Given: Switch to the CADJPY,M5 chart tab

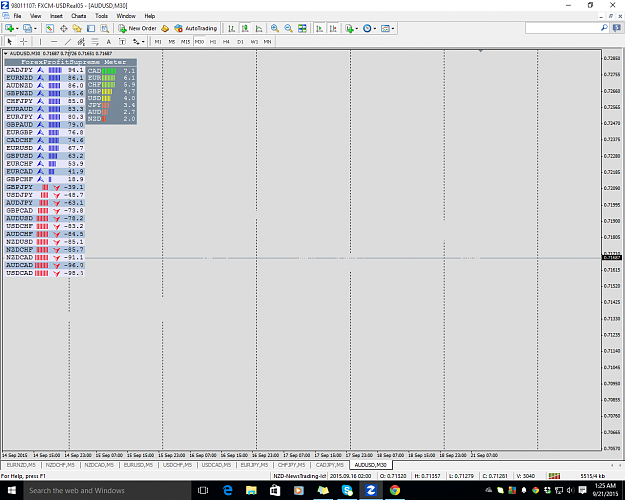Looking at the screenshot, I should coord(330,465).
